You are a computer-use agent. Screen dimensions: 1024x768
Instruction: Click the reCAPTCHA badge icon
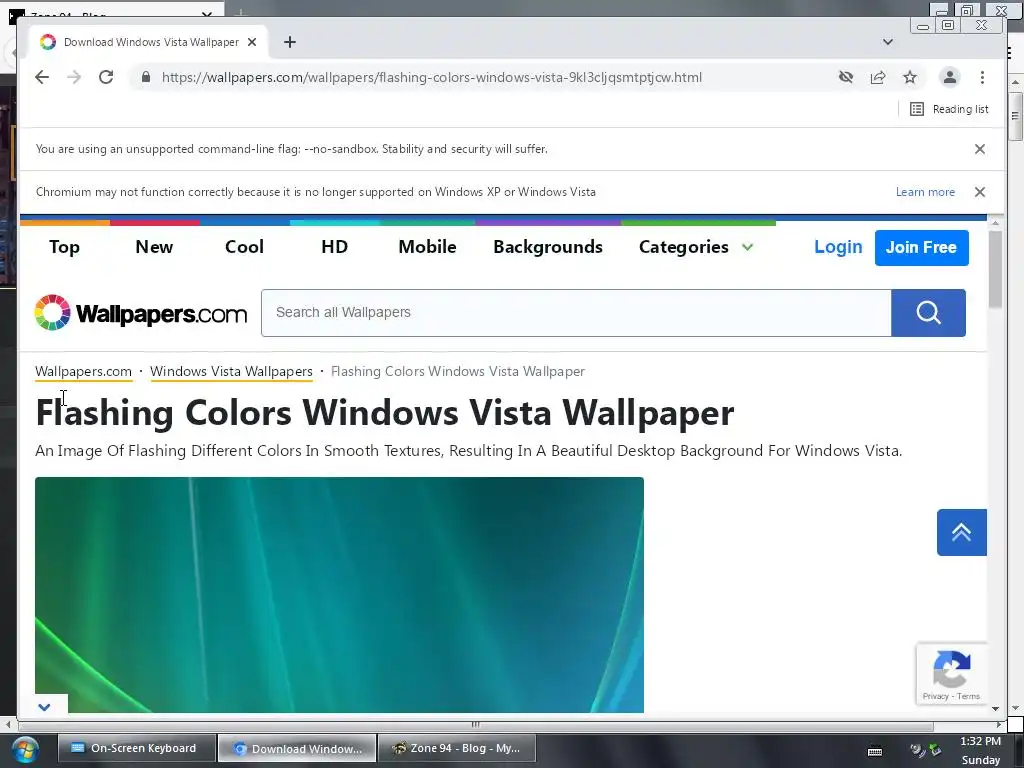(x=952, y=668)
